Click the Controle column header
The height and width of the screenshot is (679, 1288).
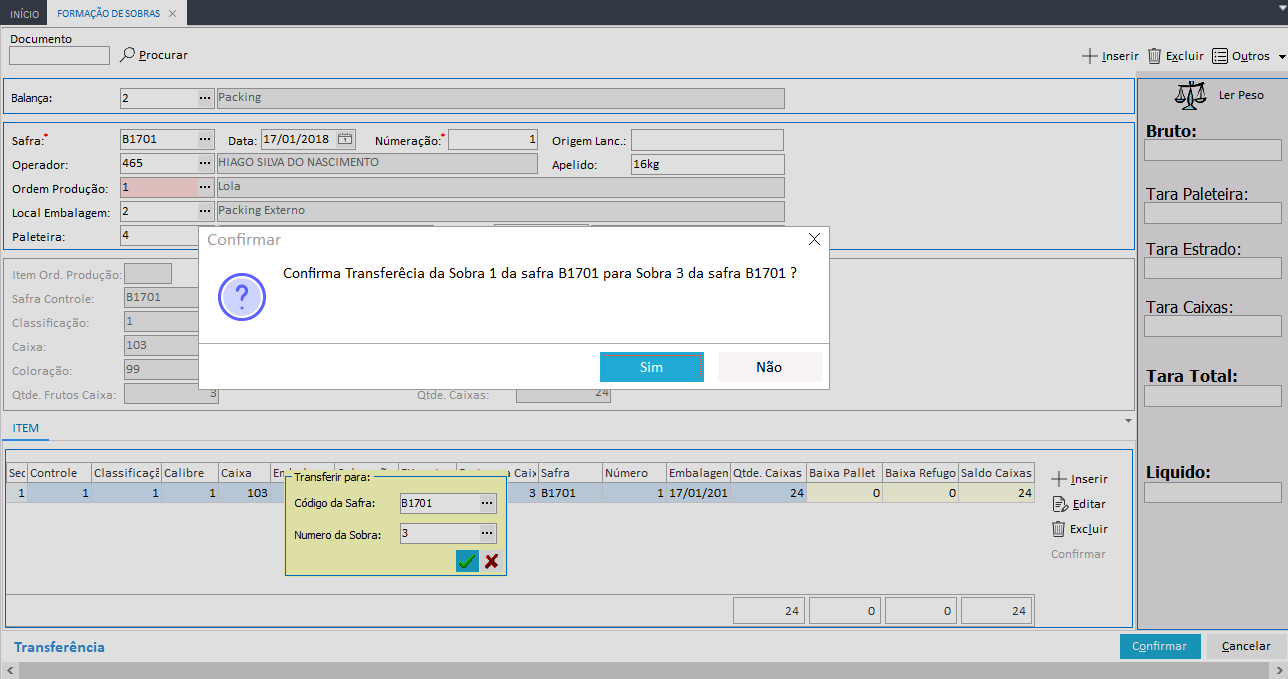[59, 473]
